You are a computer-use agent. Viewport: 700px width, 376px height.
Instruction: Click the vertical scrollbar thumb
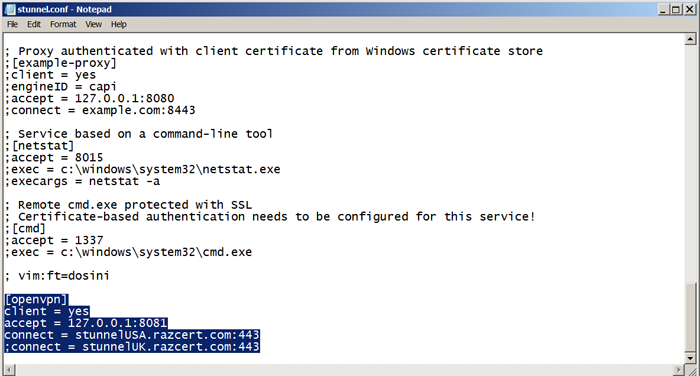point(690,317)
